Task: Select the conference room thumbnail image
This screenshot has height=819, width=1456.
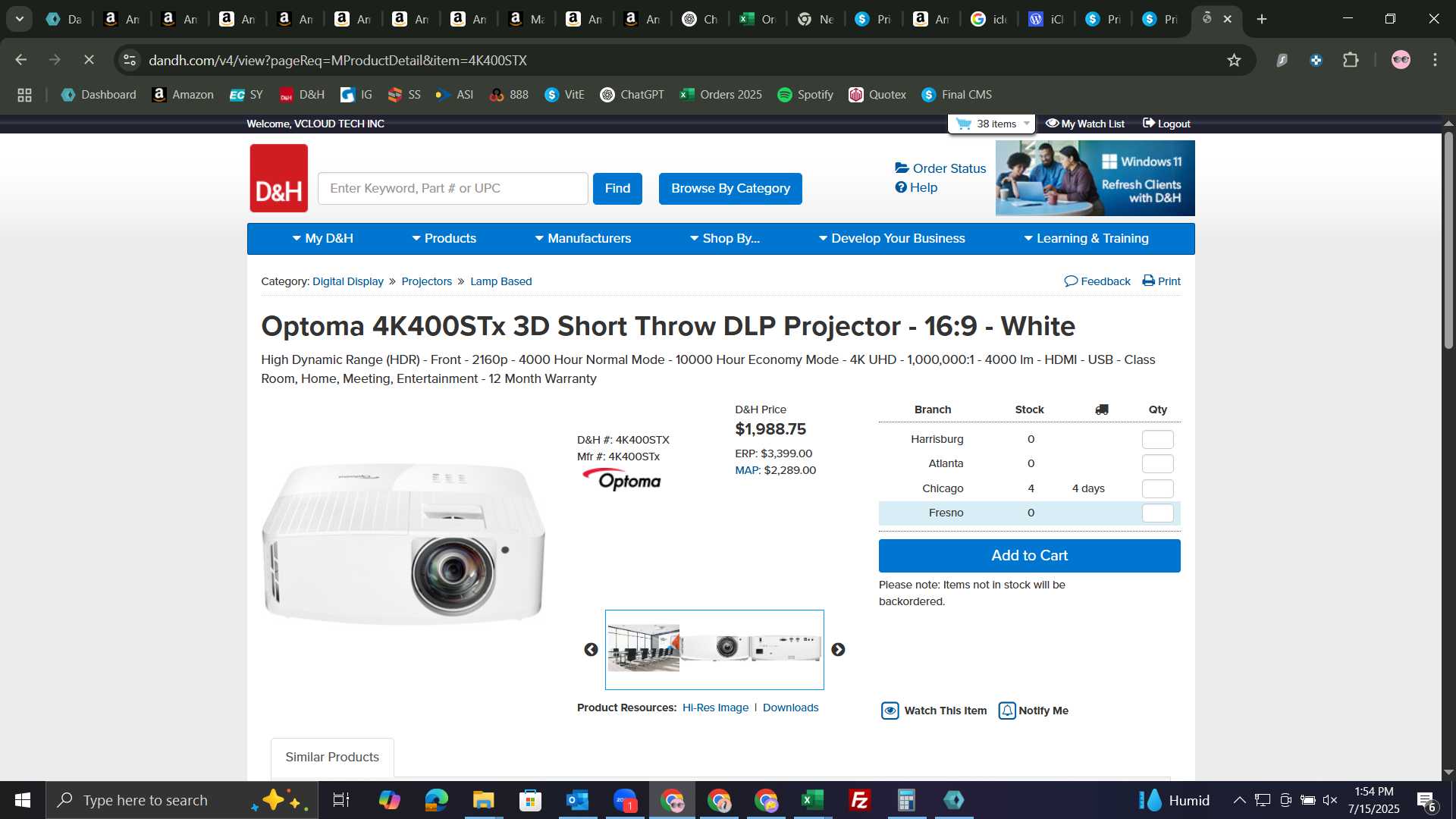Action: pos(643,648)
